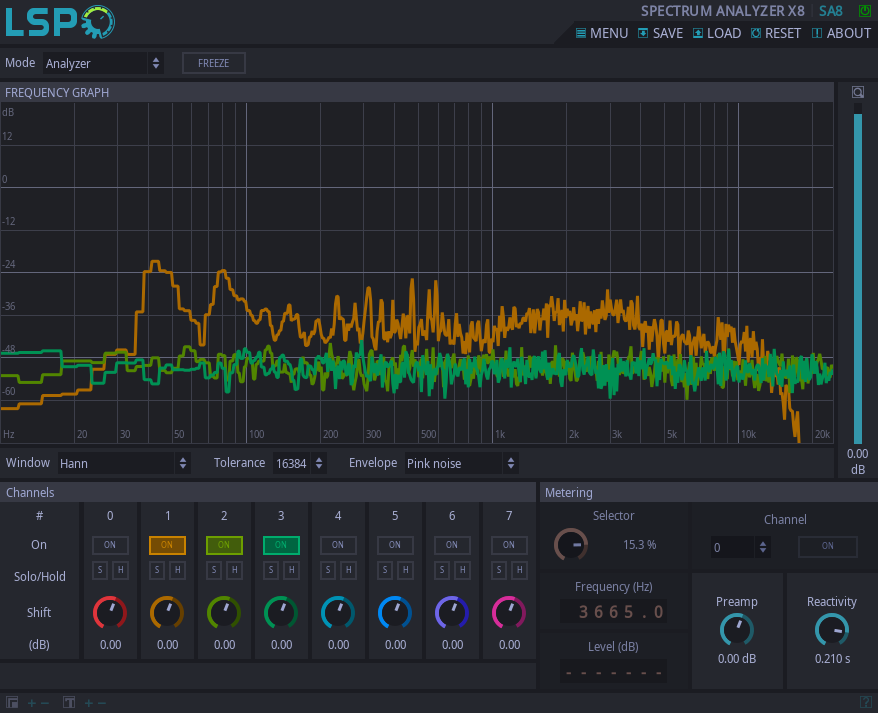Enable channel 0 ON button
The height and width of the screenshot is (713, 878).
tap(110, 545)
